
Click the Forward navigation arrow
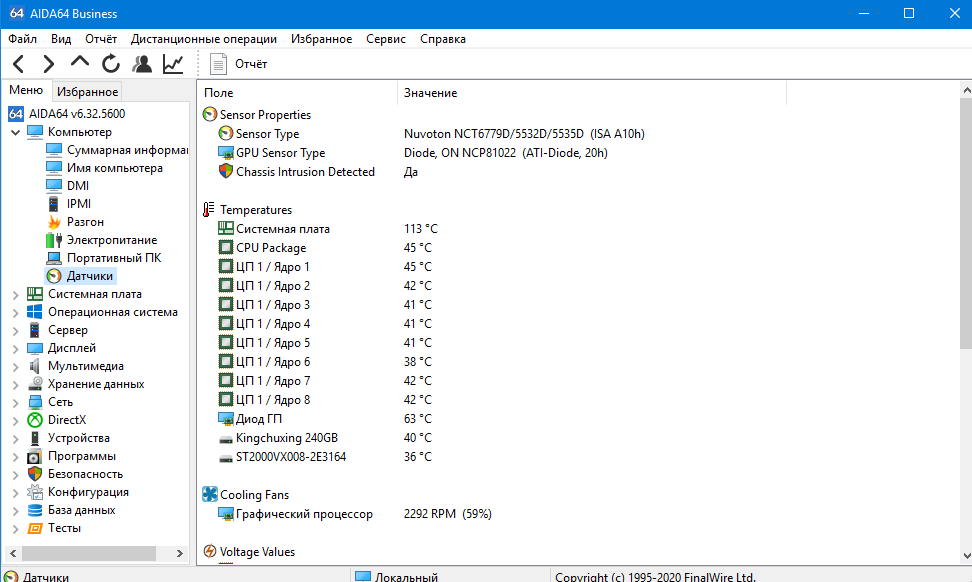pos(48,64)
